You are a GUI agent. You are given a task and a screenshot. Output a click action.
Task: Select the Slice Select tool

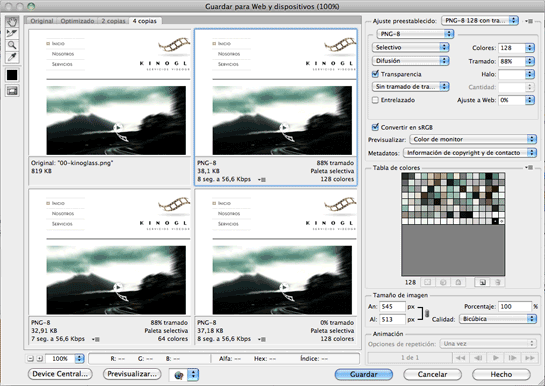pos(12,34)
